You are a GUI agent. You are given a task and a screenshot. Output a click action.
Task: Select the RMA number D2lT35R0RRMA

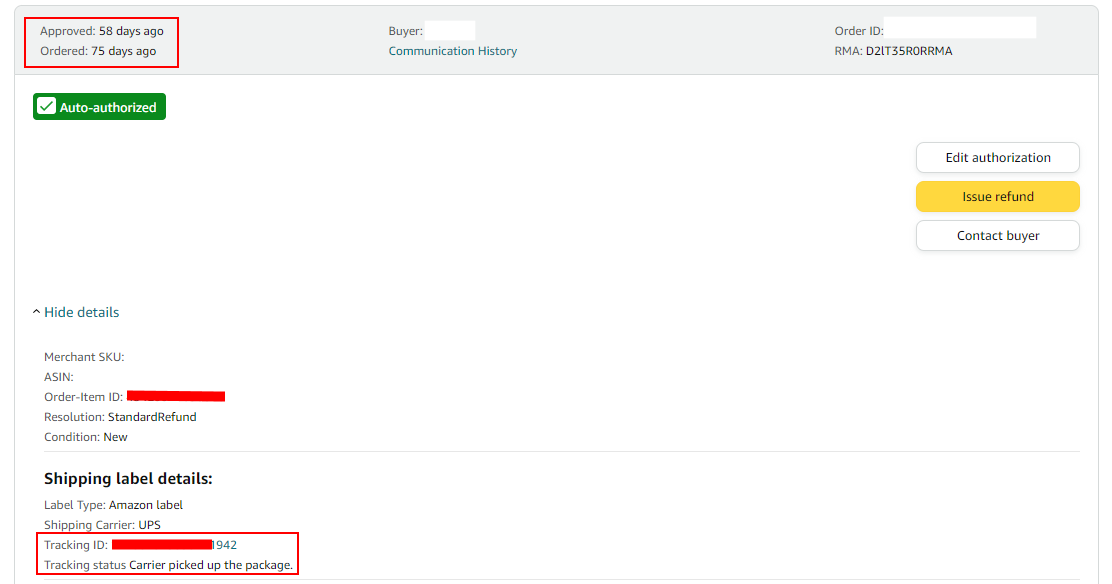908,51
